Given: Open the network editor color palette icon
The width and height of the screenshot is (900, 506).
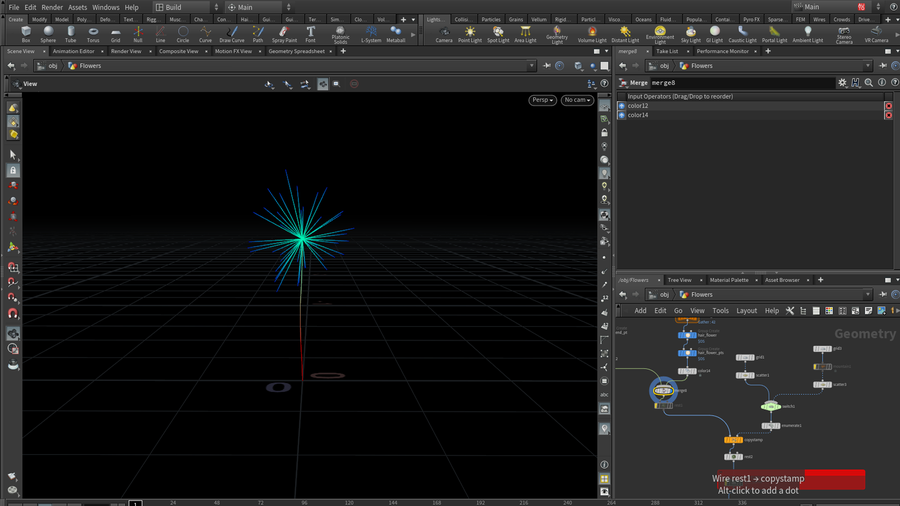Looking at the screenshot, I should (x=829, y=310).
